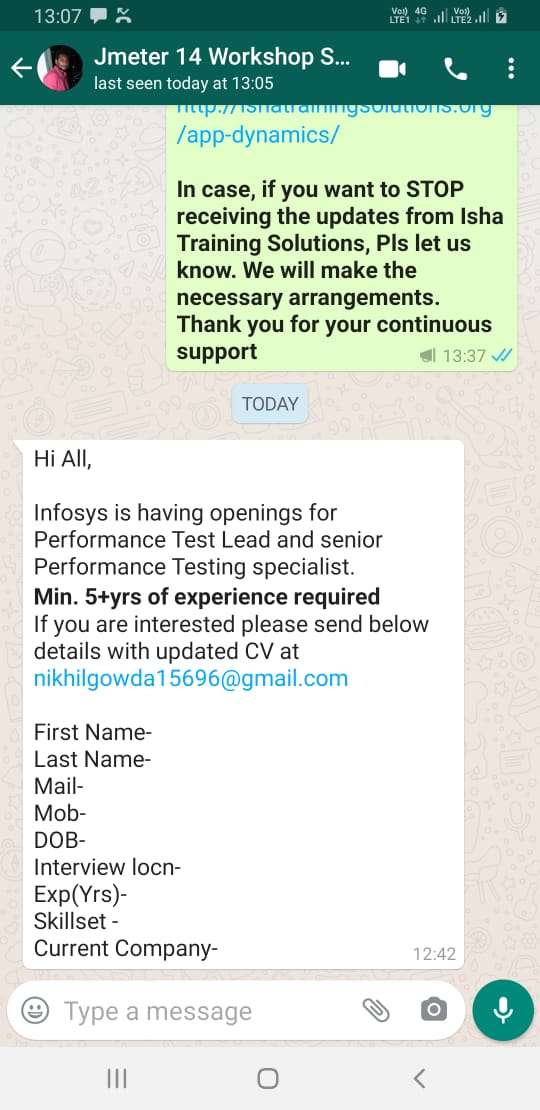This screenshot has width=540, height=1110.
Task: Open the attachment paperclip menu
Action: point(376,1010)
